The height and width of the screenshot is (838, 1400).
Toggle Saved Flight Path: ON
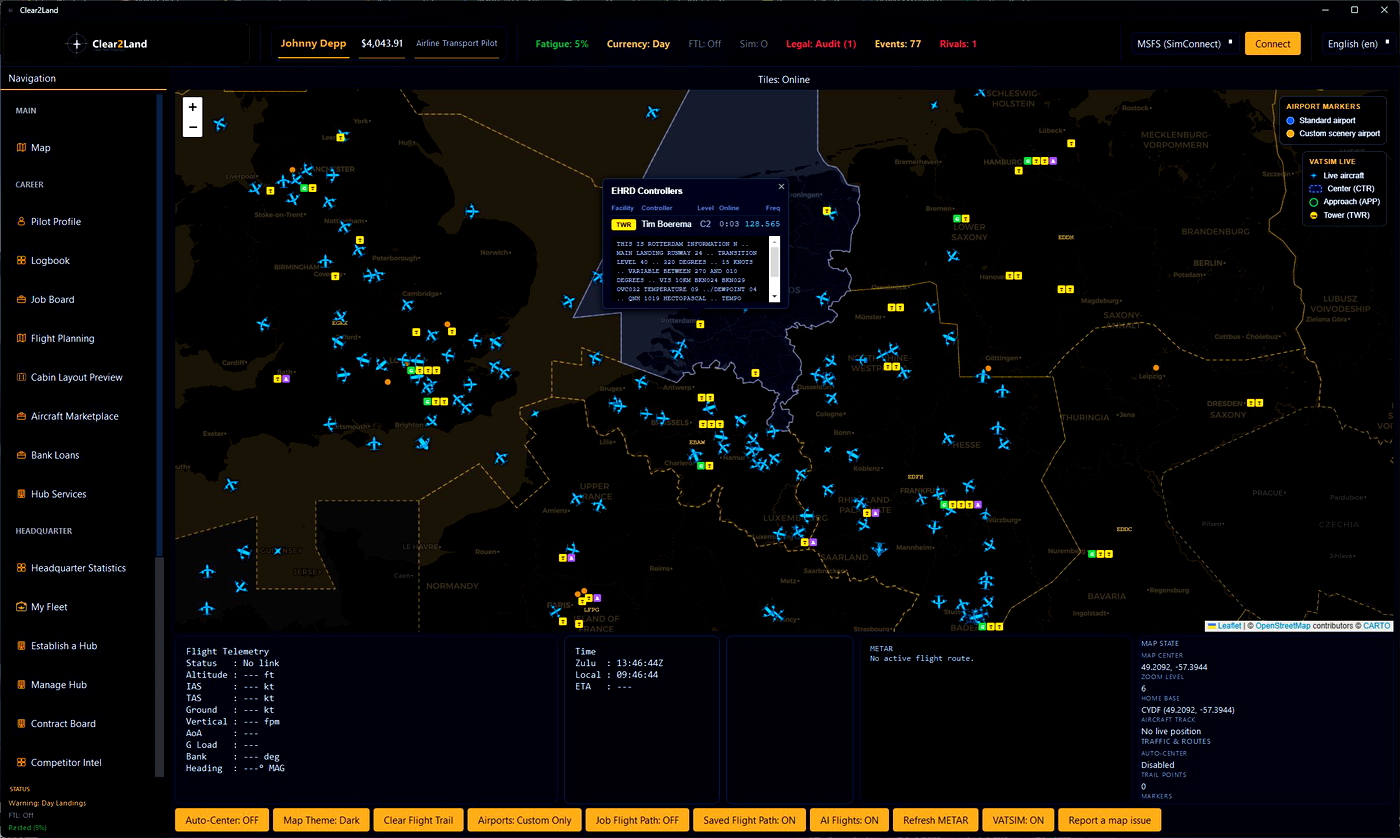(x=748, y=820)
